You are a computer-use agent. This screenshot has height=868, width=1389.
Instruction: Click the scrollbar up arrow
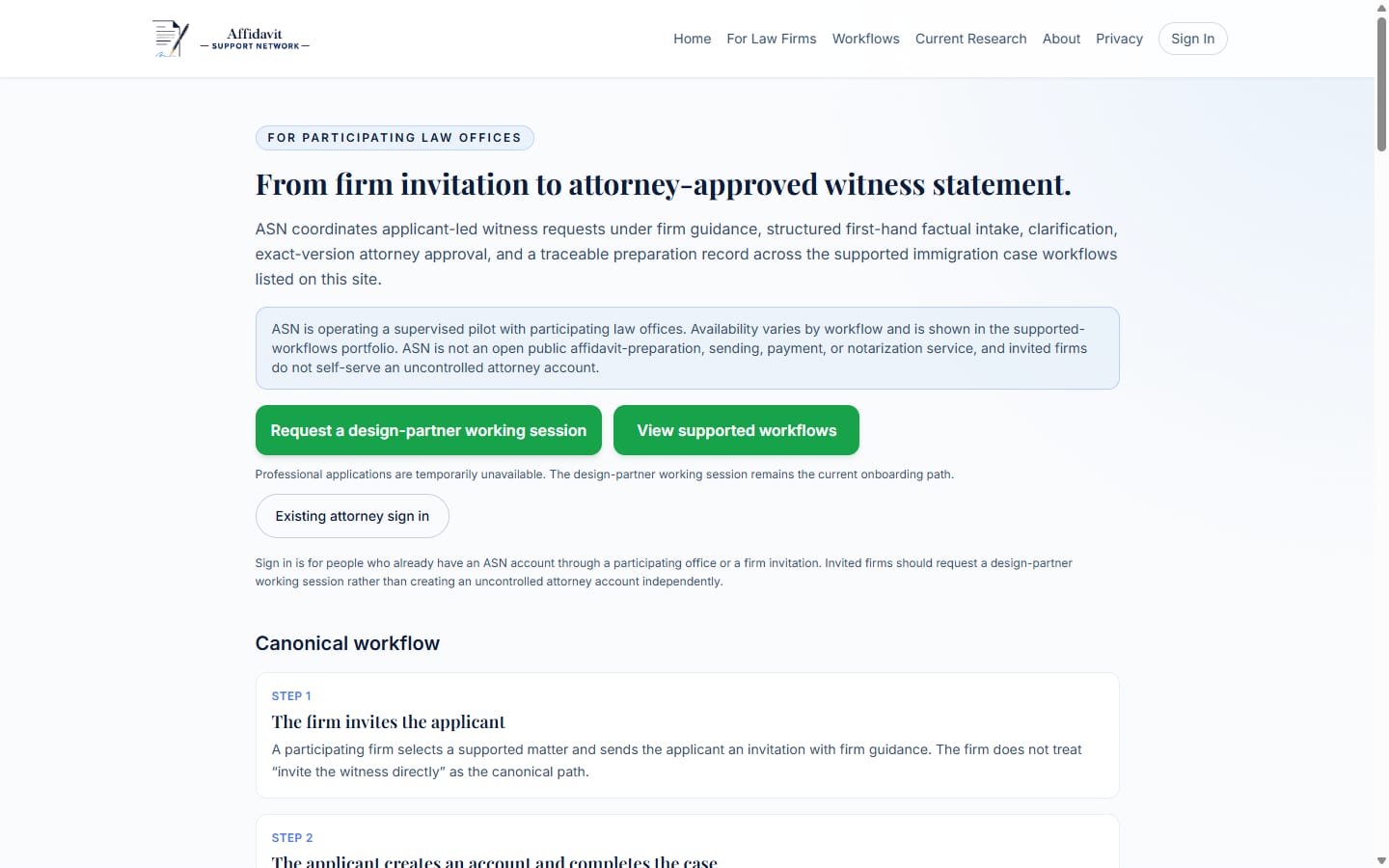[x=1381, y=8]
